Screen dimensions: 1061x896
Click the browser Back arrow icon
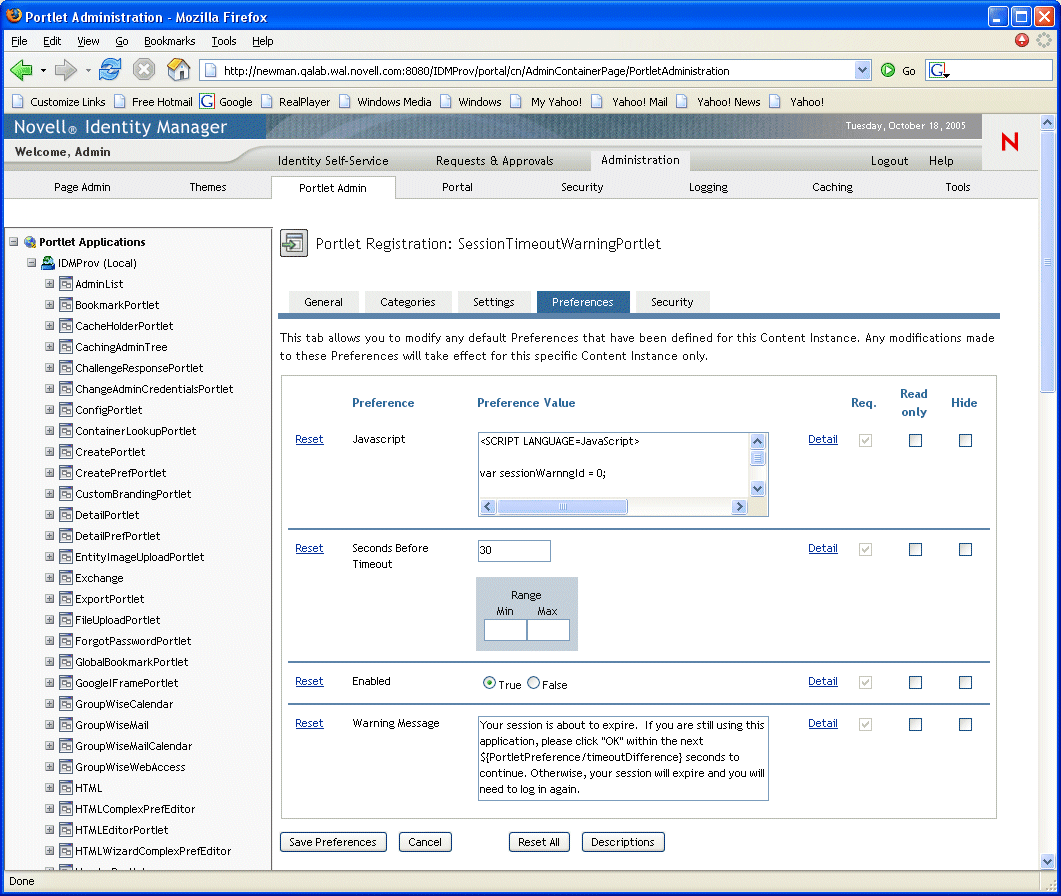pyautogui.click(x=21, y=70)
